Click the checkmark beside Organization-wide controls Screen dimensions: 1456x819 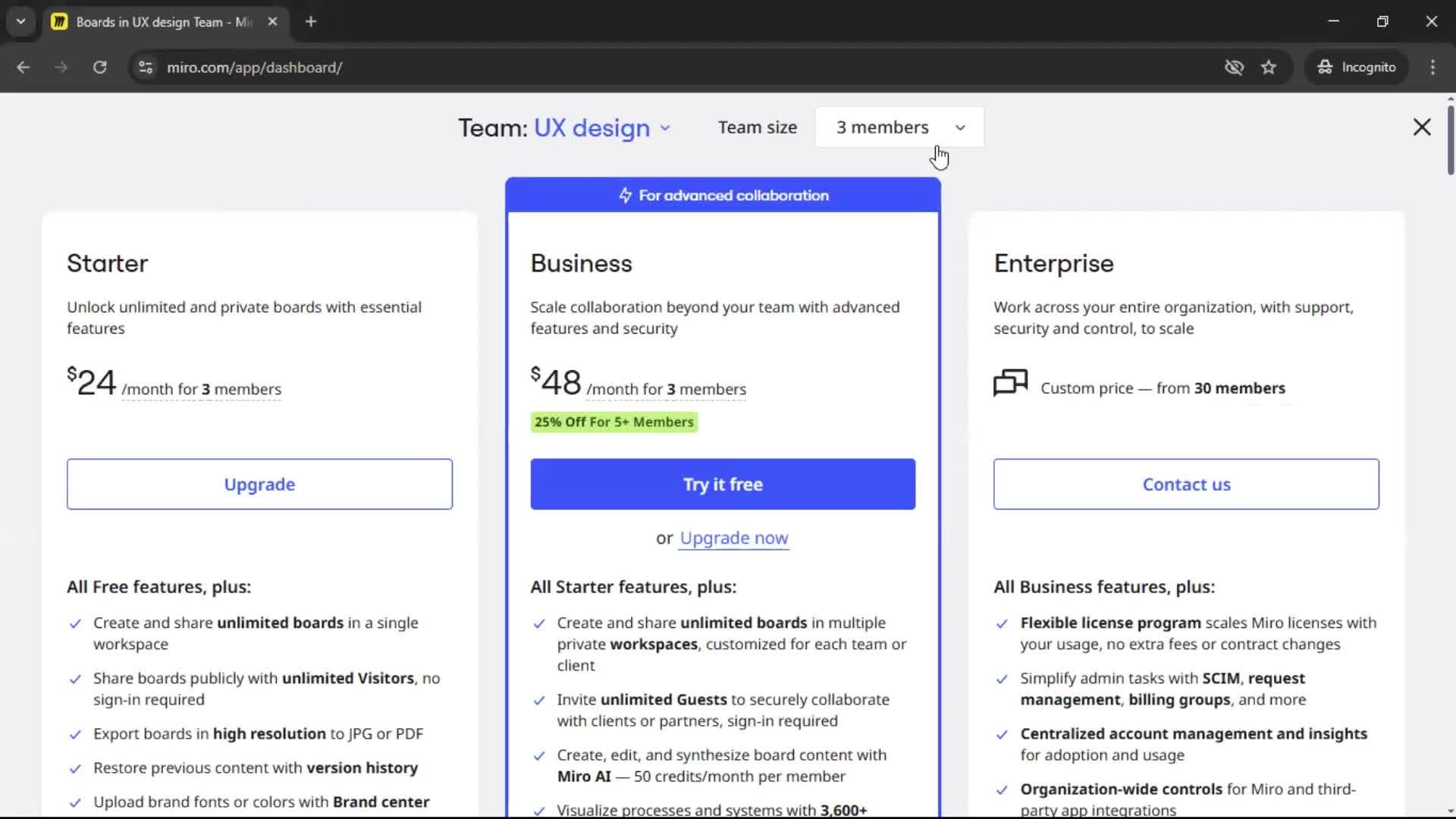[x=1002, y=790]
